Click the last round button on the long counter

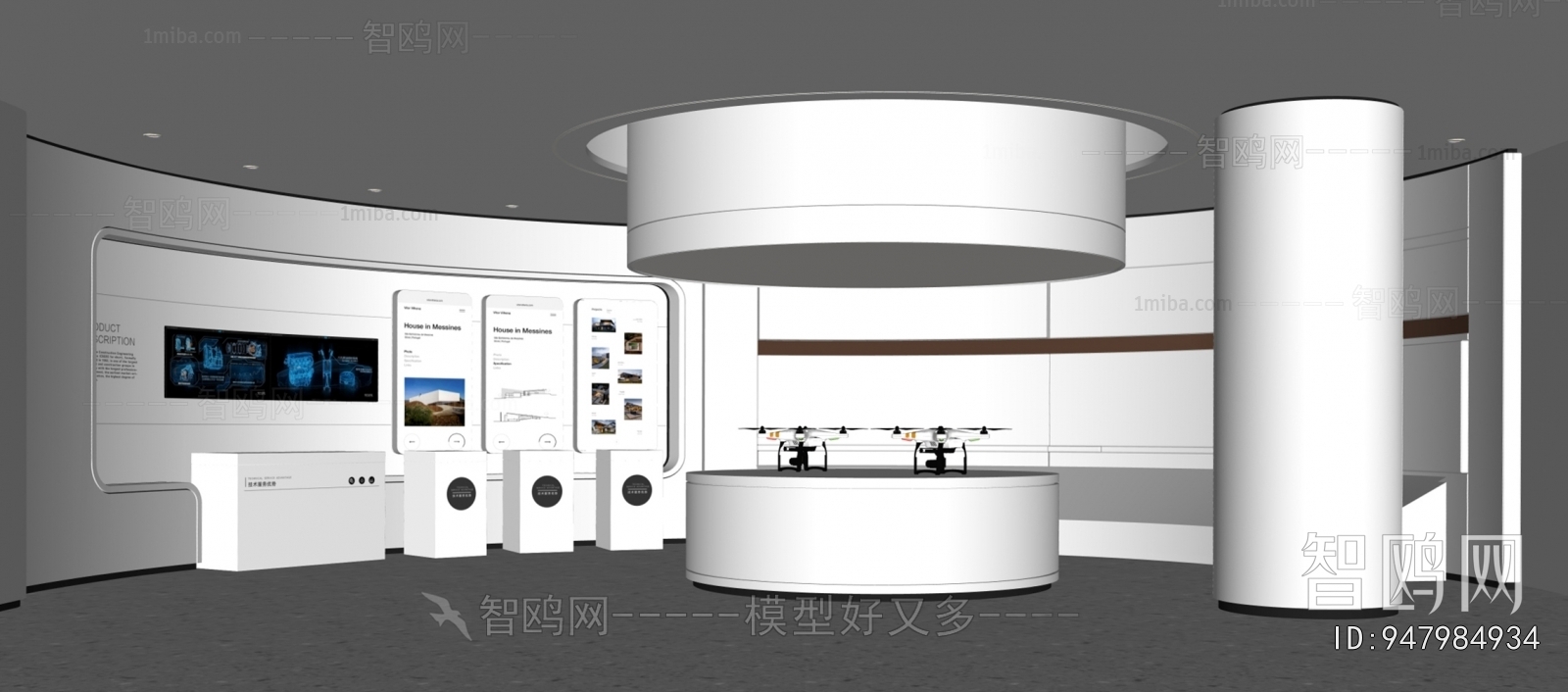pyautogui.click(x=371, y=480)
